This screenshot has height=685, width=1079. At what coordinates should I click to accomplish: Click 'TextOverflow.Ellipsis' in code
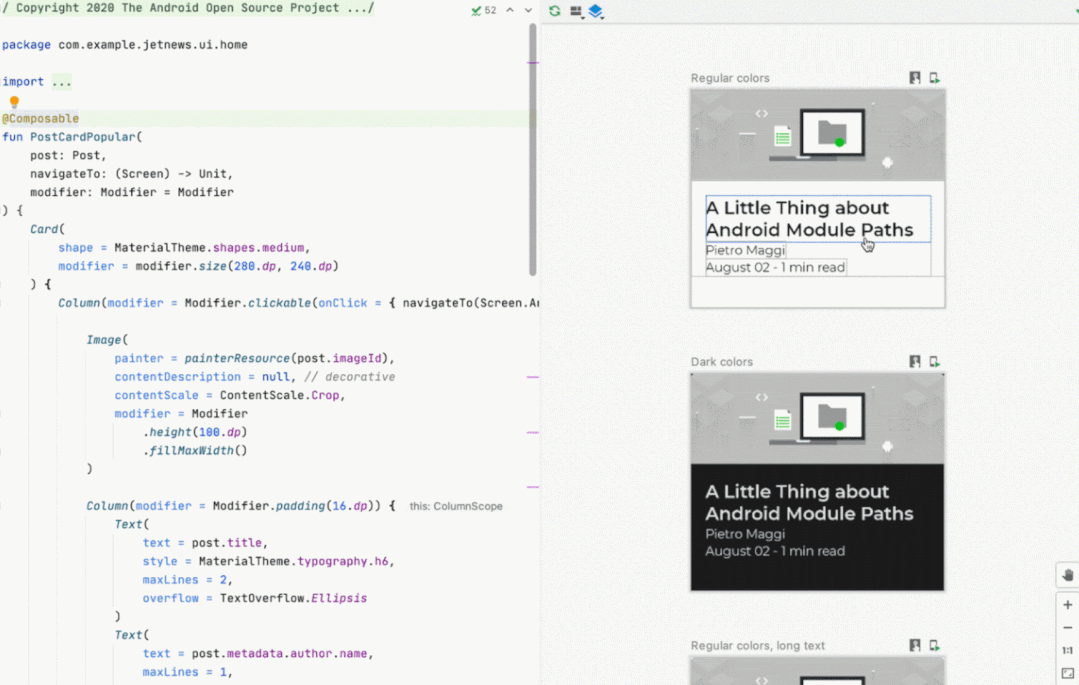click(293, 598)
